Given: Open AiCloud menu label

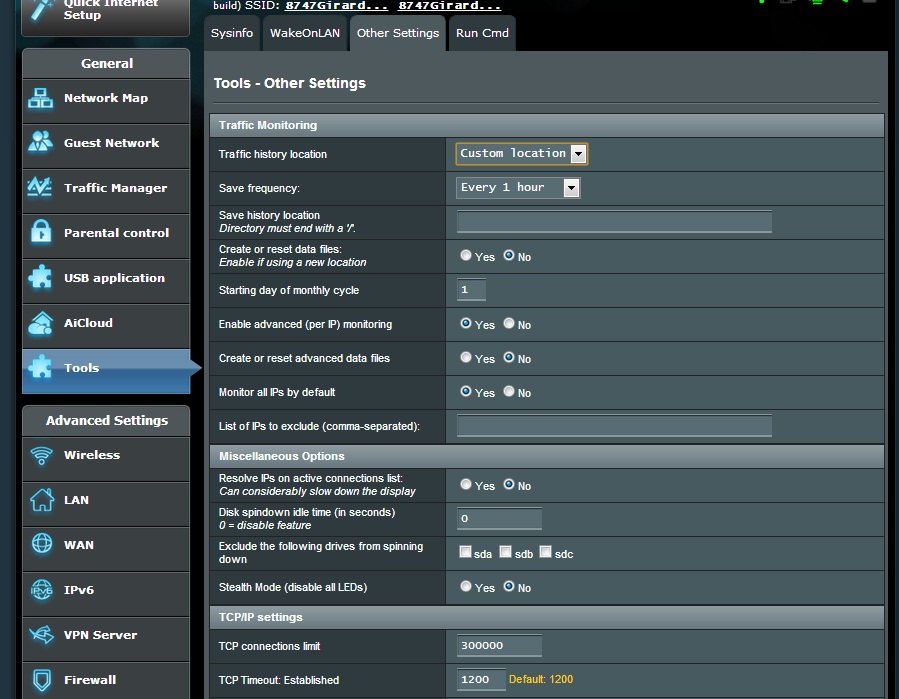Looking at the screenshot, I should pos(88,323).
